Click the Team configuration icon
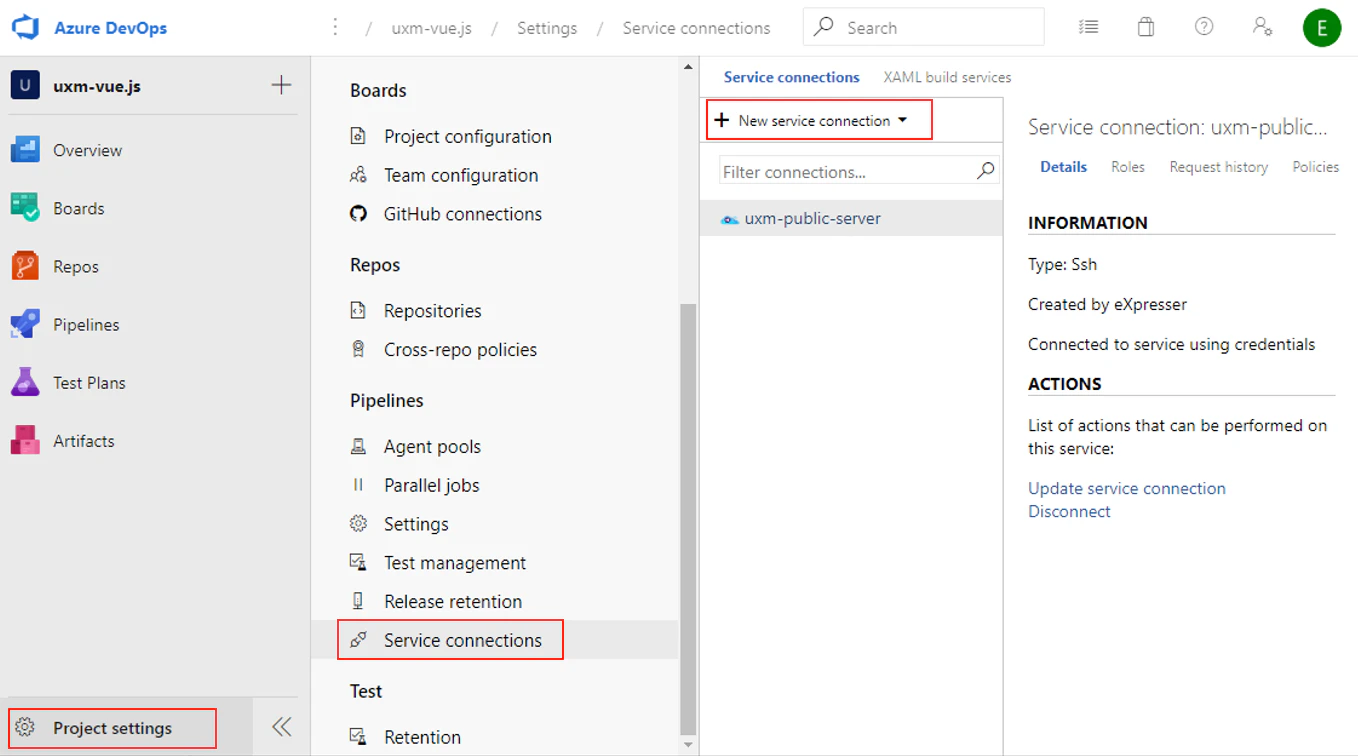Image resolution: width=1358 pixels, height=756 pixels. (358, 175)
